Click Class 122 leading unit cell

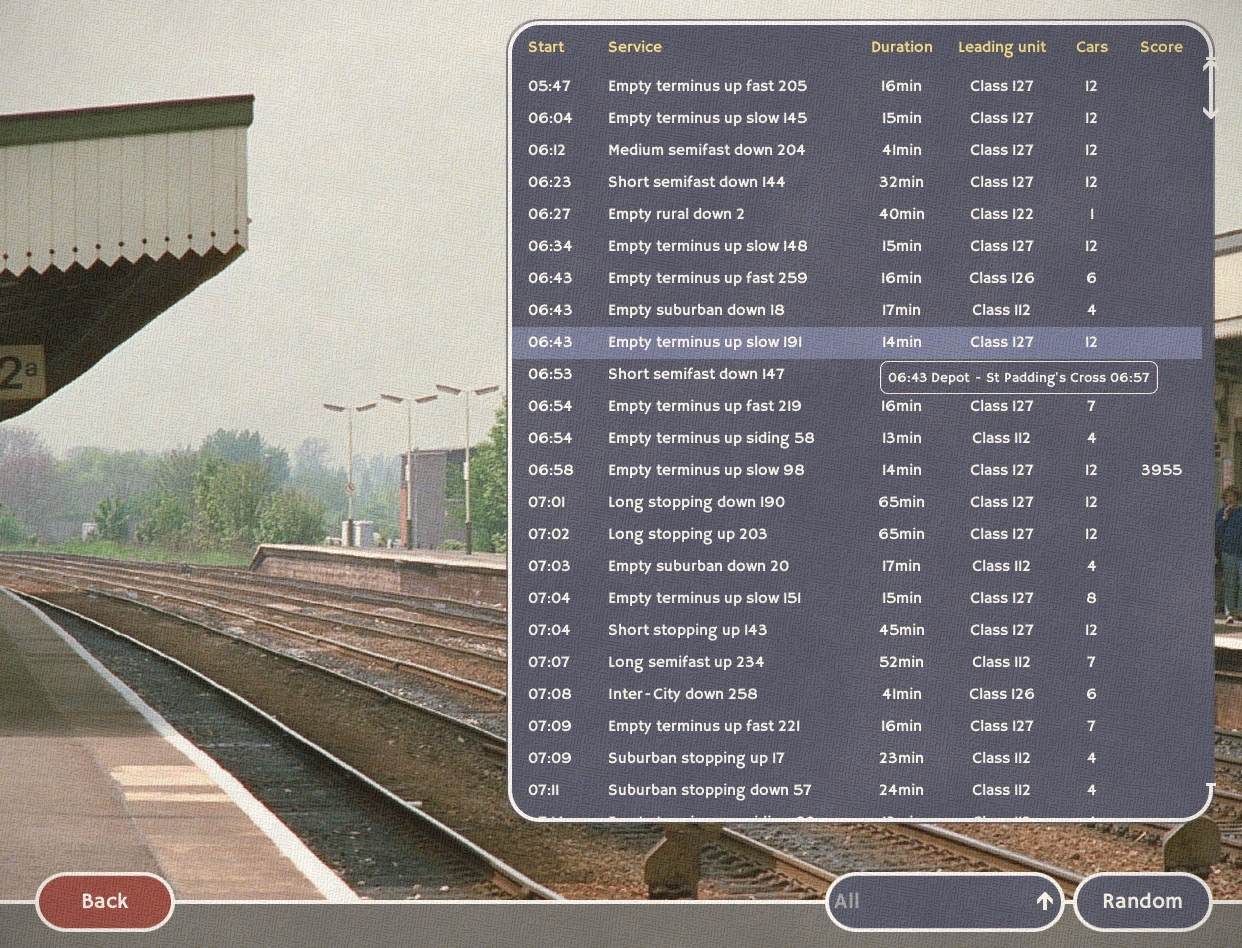click(1002, 214)
